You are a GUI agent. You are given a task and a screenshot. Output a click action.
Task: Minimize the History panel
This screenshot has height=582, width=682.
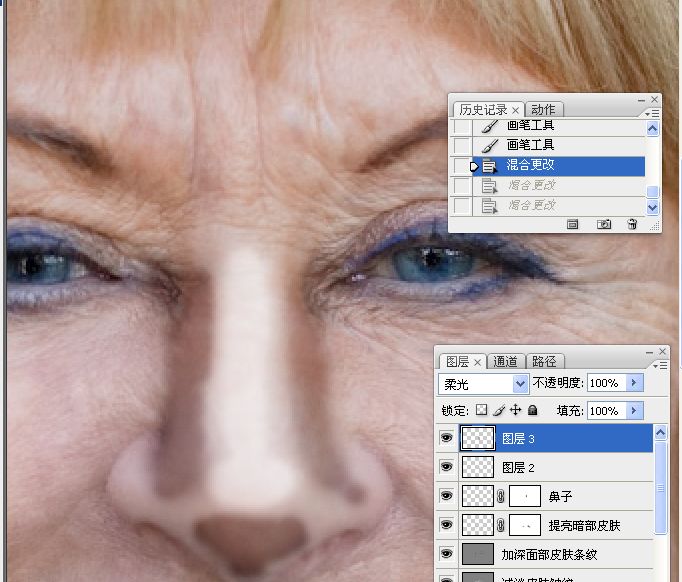tap(641, 100)
